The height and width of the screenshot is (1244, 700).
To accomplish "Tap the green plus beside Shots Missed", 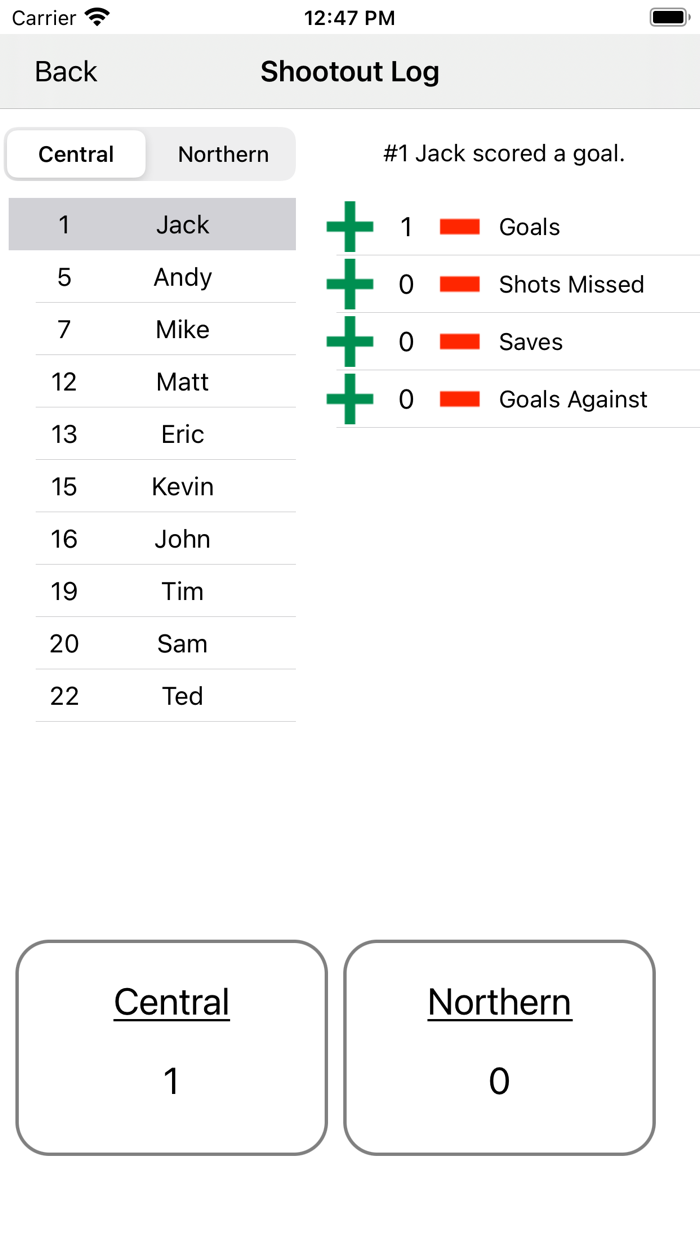I will click(x=349, y=284).
